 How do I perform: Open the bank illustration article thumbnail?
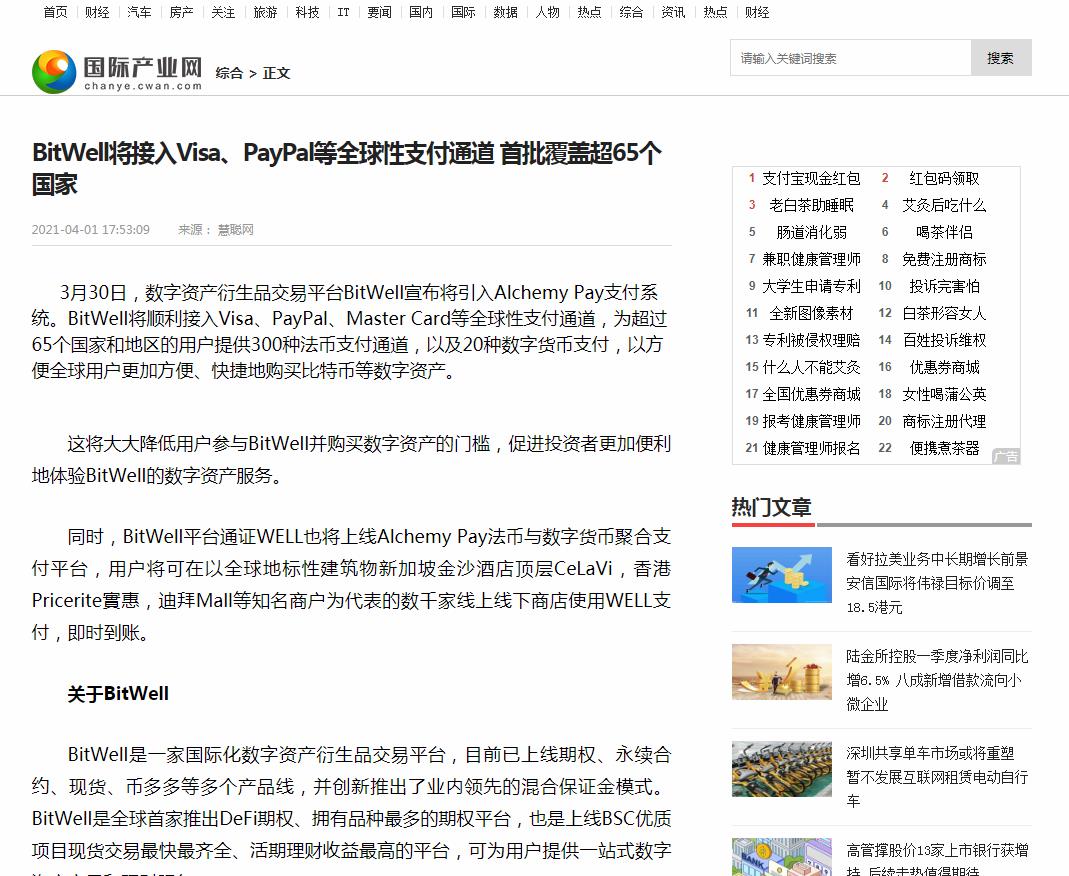coord(782,857)
